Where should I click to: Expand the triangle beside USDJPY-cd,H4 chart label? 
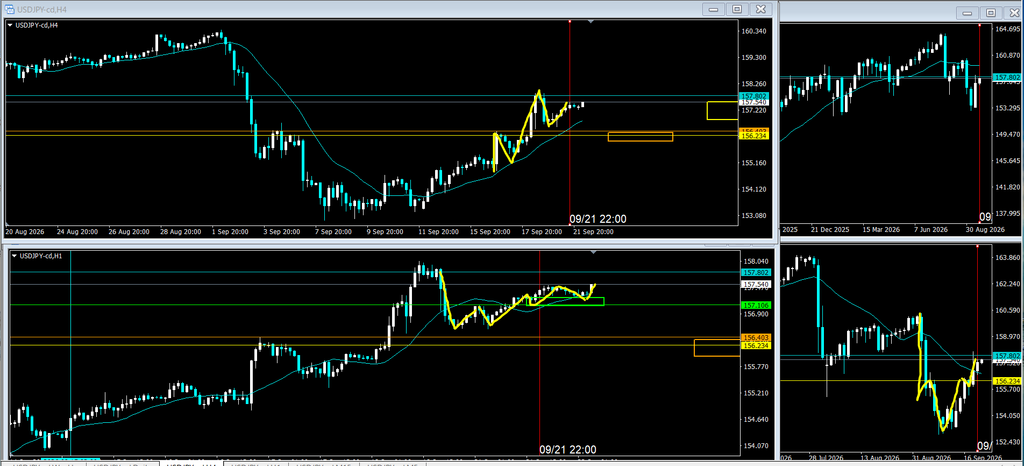[11, 25]
